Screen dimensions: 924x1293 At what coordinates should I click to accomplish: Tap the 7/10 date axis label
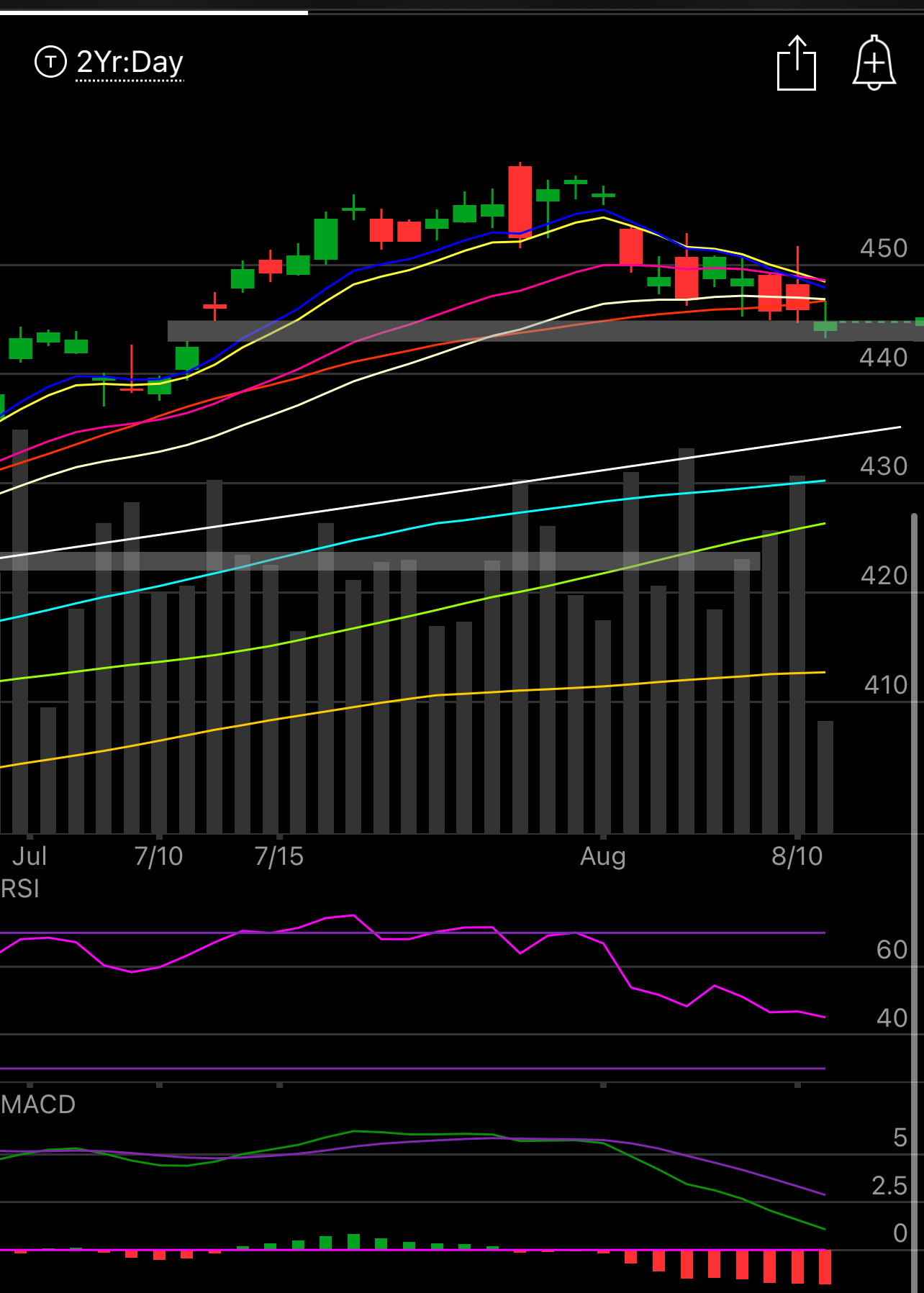(x=158, y=856)
